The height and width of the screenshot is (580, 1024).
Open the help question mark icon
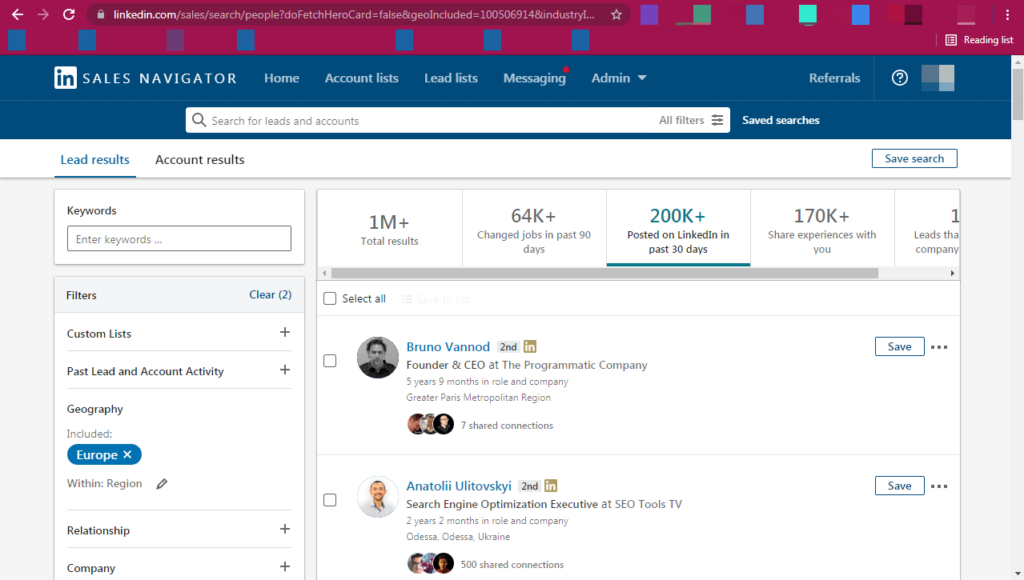(x=899, y=78)
